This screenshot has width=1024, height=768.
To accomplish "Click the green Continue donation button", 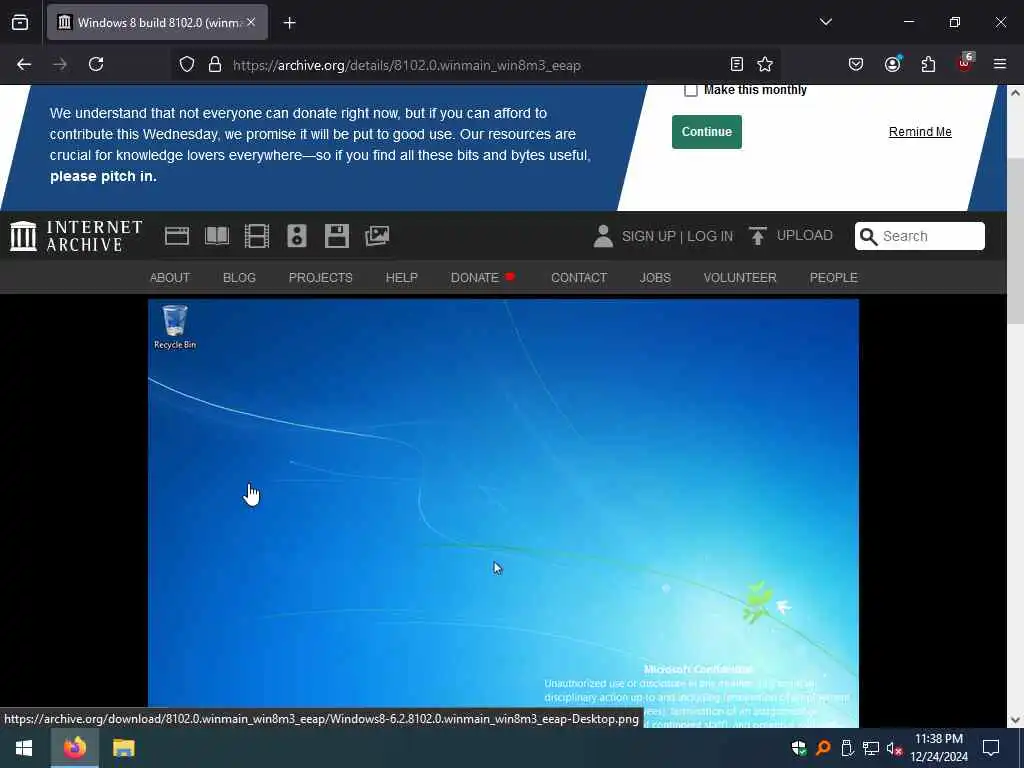I will click(x=707, y=132).
